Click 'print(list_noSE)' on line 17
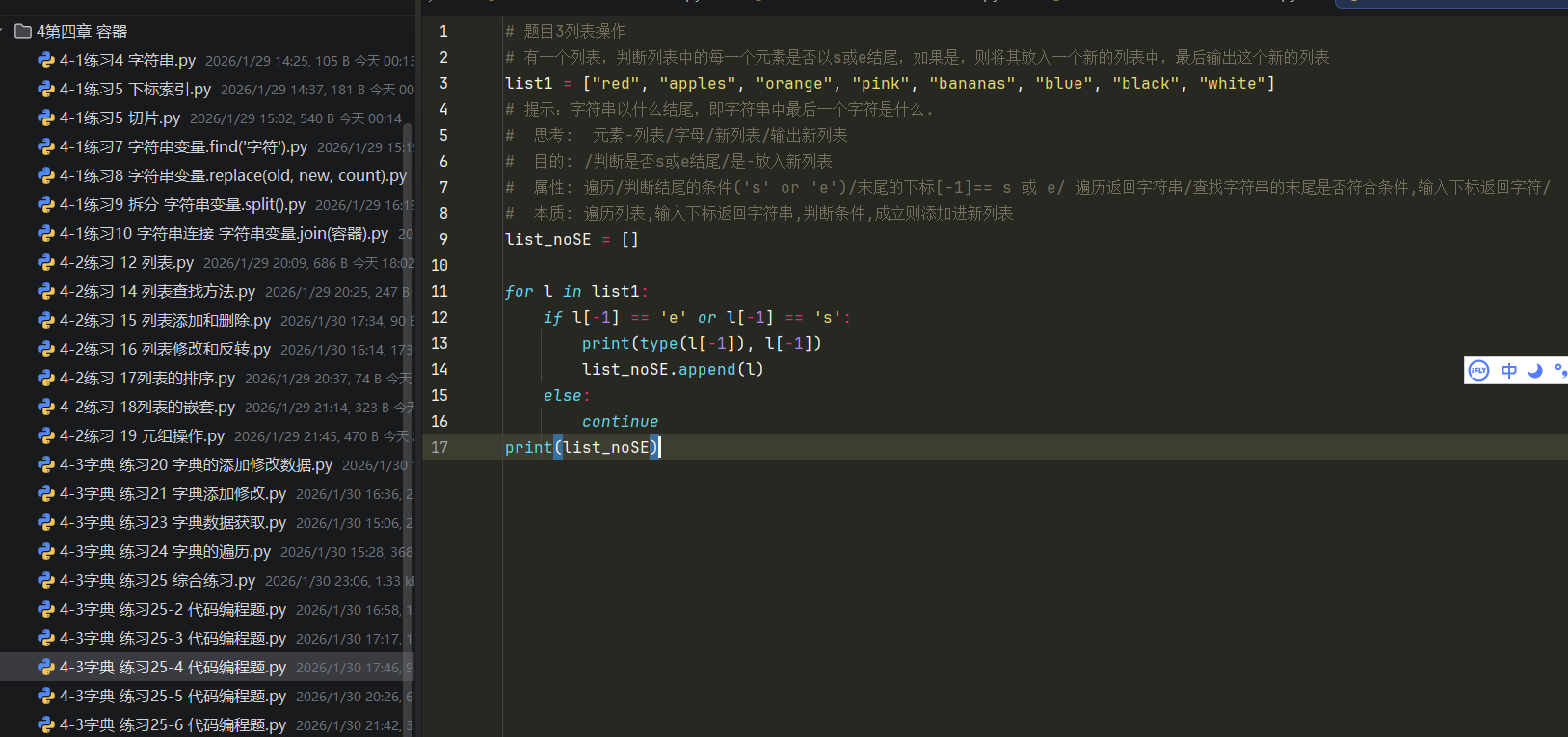This screenshot has width=1568, height=737. point(581,447)
